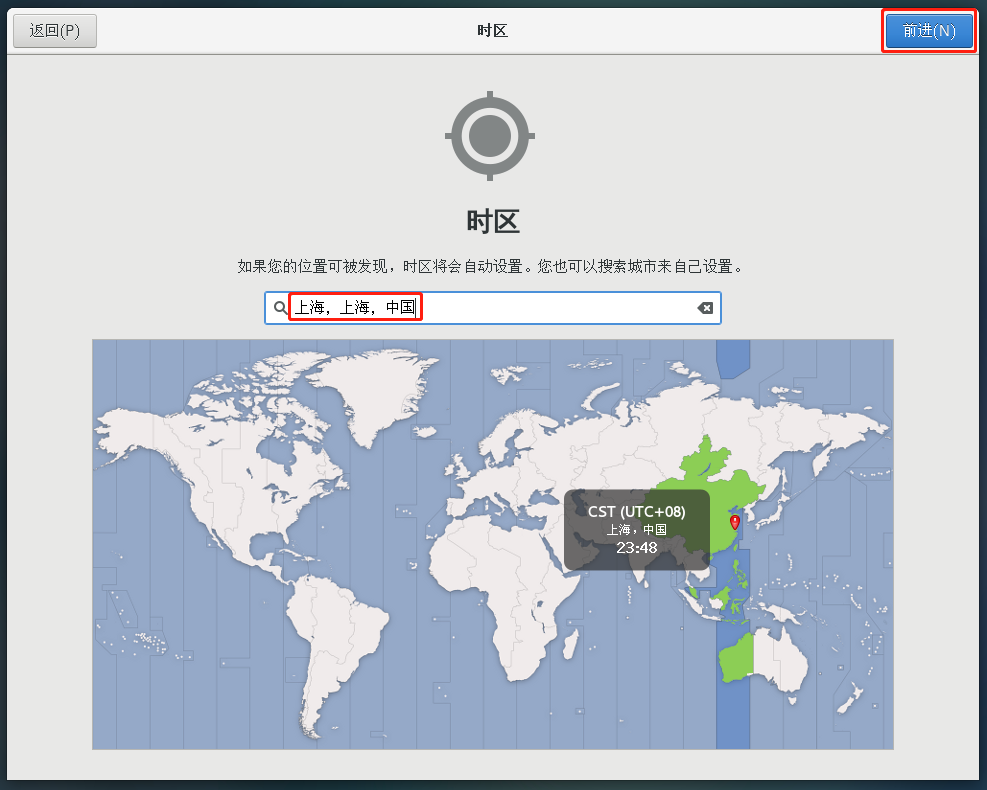987x790 pixels.
Task: Go back with the 返回(P) button
Action: 54,31
